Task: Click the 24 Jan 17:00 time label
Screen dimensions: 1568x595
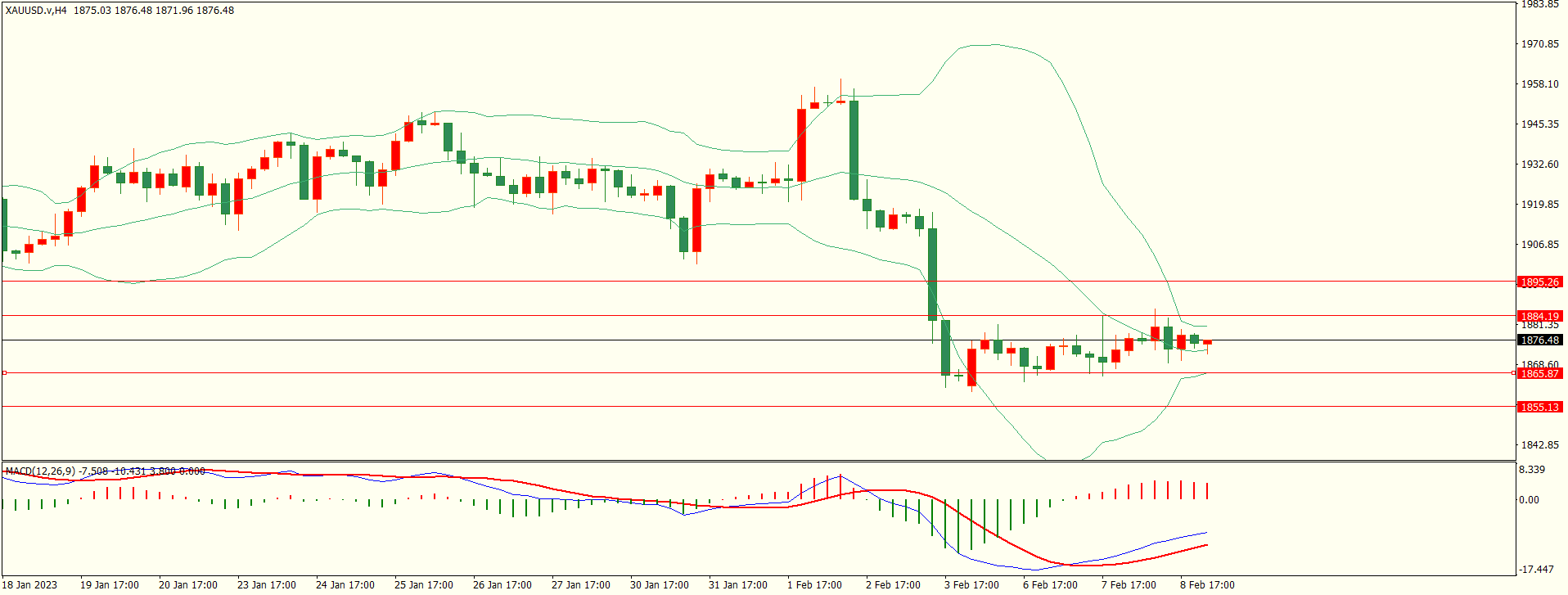Action: [345, 585]
